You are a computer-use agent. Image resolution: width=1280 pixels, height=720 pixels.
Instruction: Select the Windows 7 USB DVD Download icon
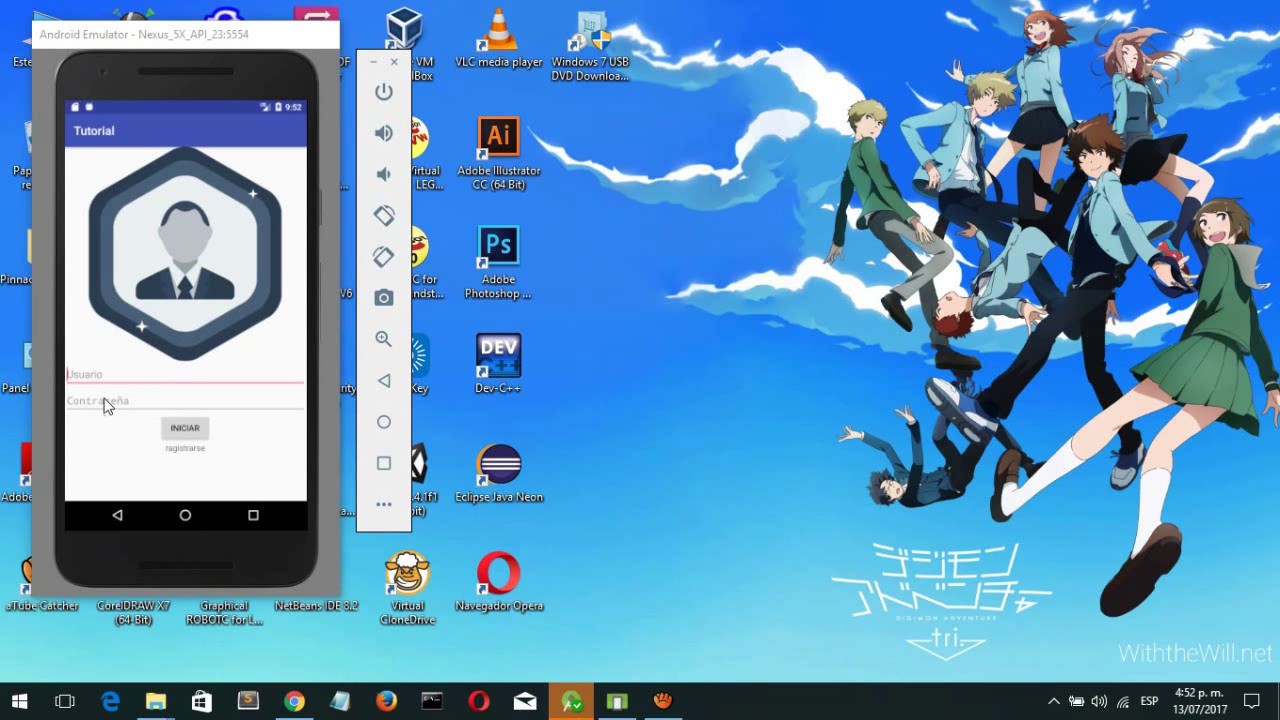click(x=590, y=46)
